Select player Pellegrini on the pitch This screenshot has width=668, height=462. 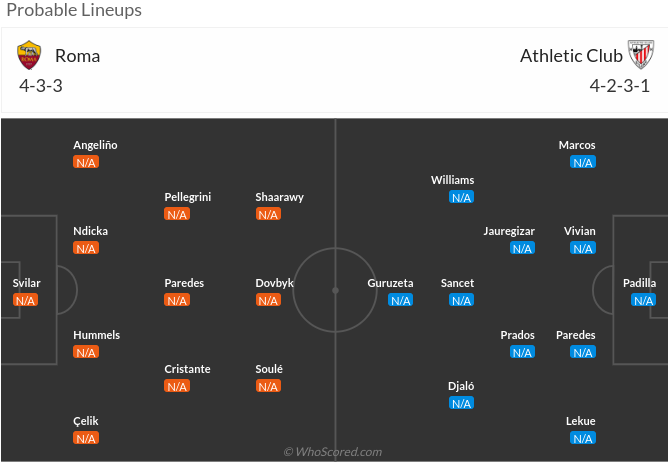tap(188, 197)
